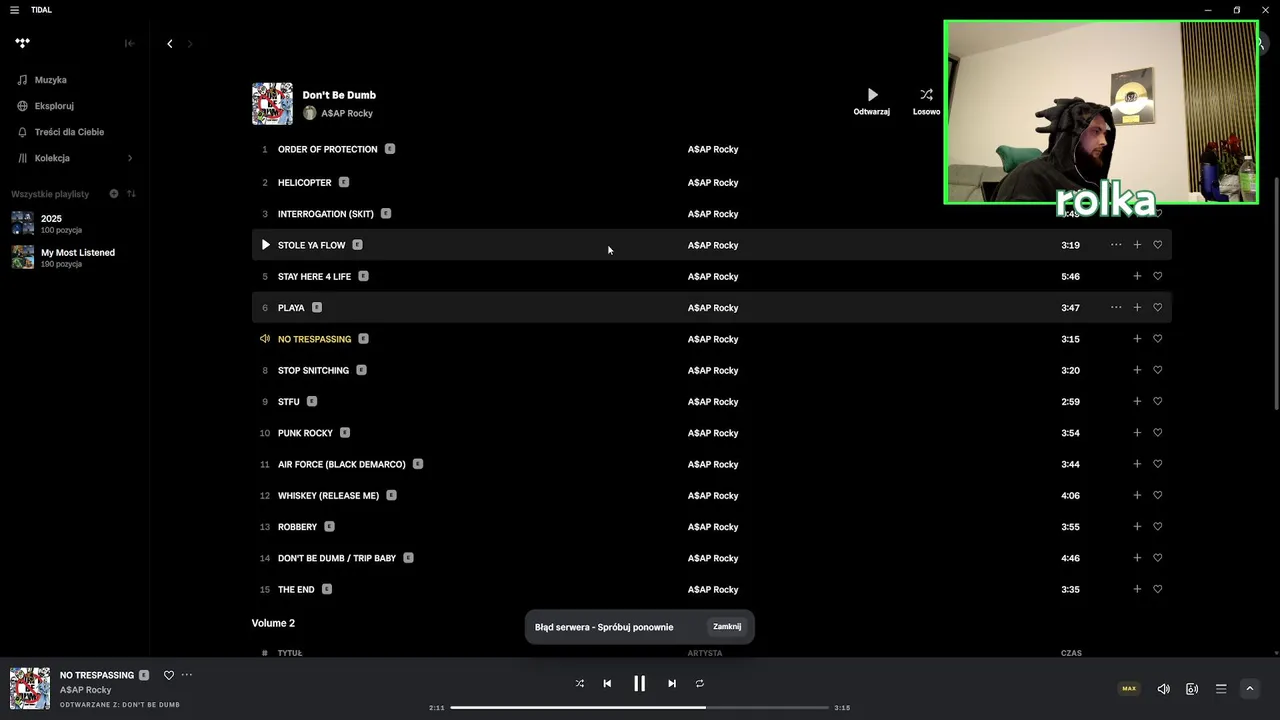
Task: Toggle shuffle in playback controls
Action: [579, 684]
